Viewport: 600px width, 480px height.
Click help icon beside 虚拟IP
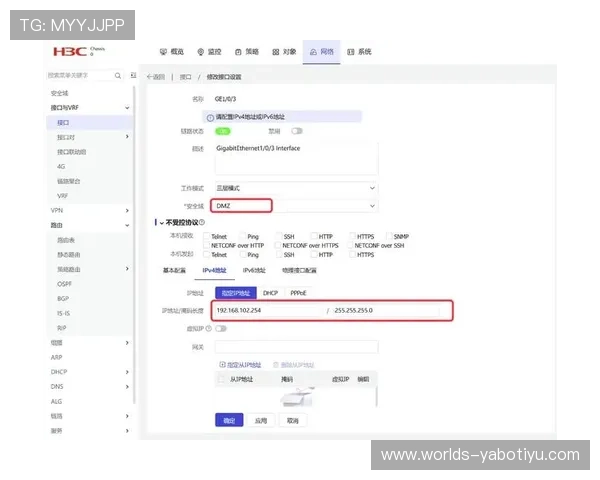209,328
